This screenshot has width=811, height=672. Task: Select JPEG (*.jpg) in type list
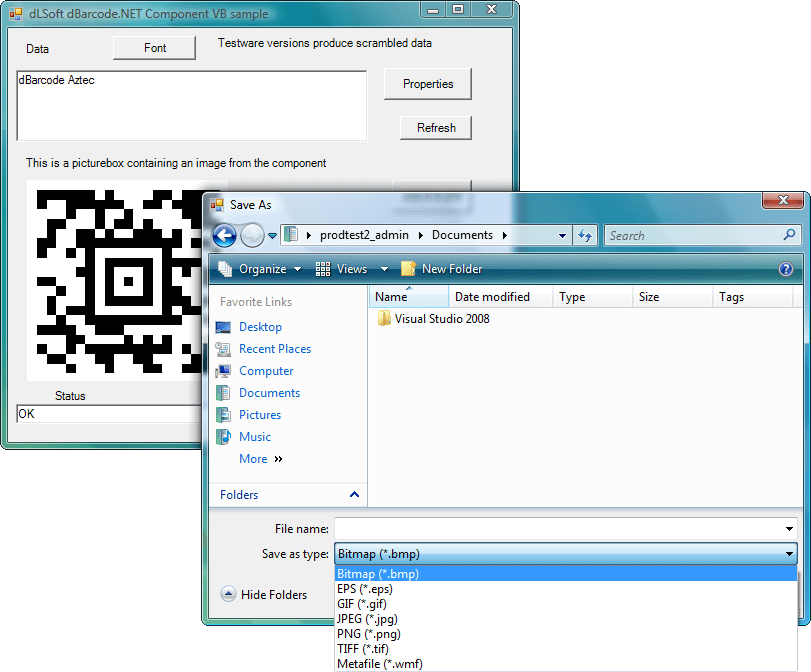coord(565,619)
